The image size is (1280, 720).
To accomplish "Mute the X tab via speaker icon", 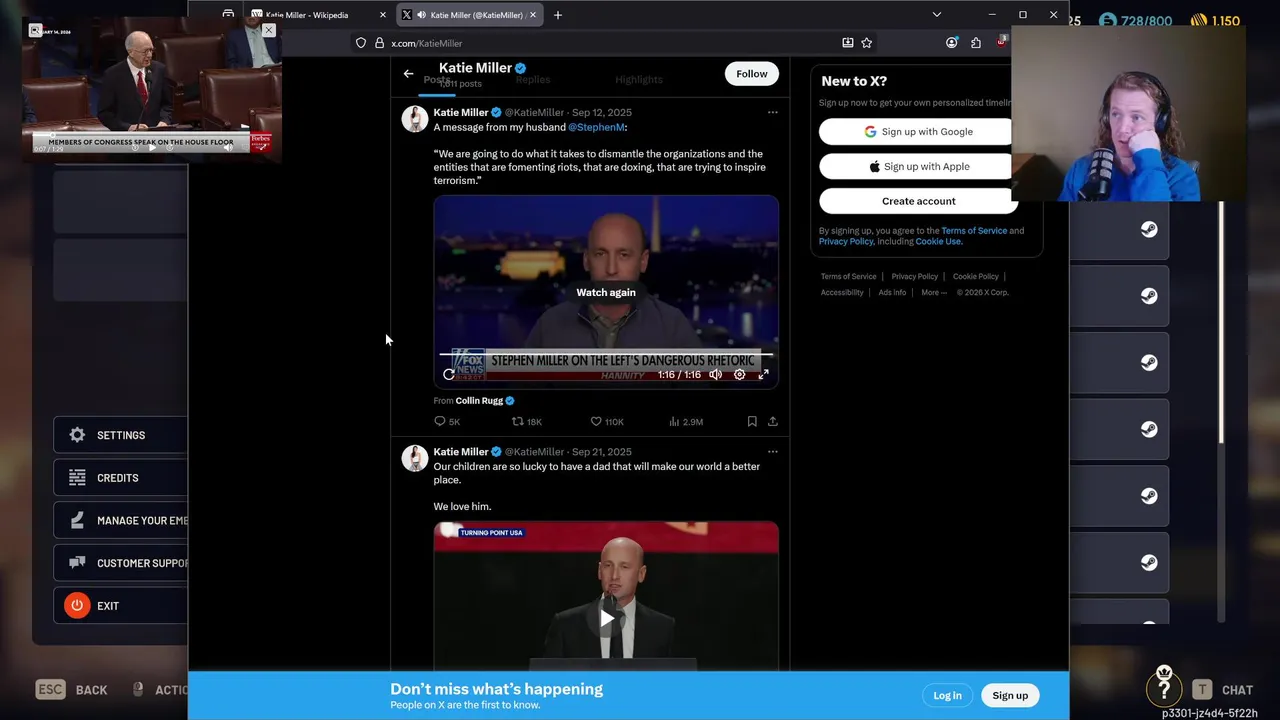I will coord(421,15).
